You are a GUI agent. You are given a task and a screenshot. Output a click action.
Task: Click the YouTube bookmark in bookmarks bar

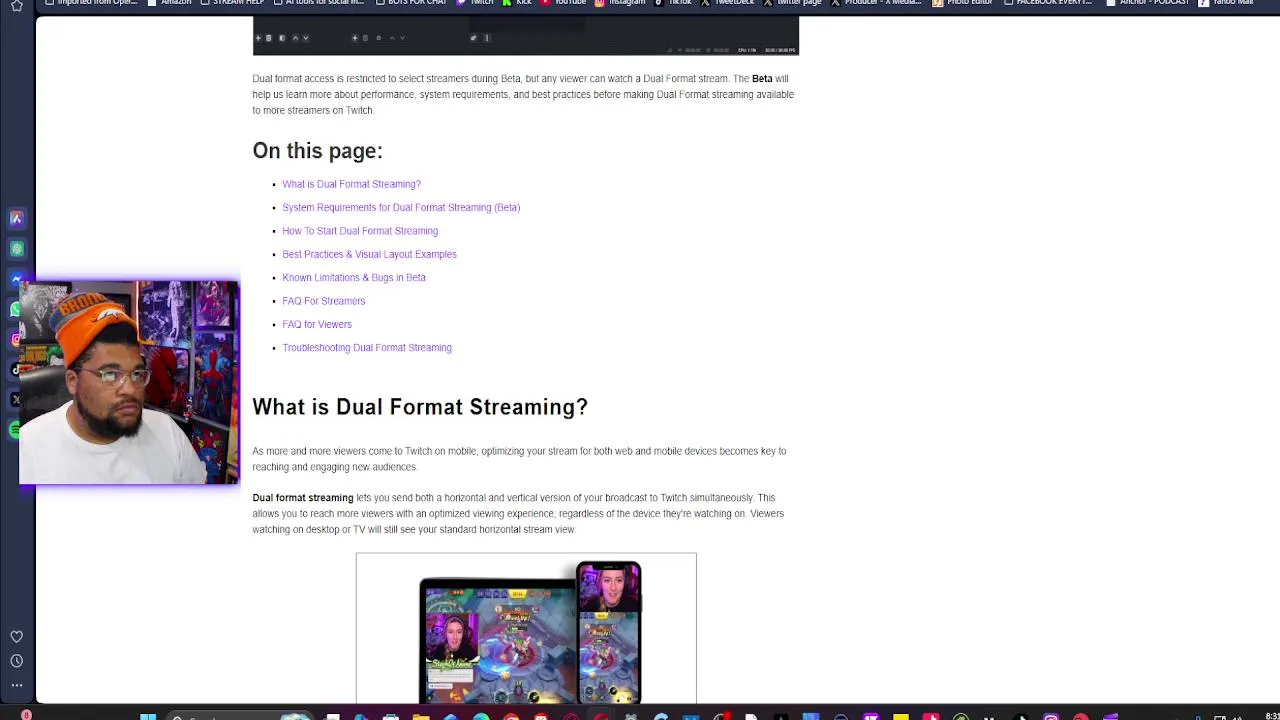coord(563,3)
